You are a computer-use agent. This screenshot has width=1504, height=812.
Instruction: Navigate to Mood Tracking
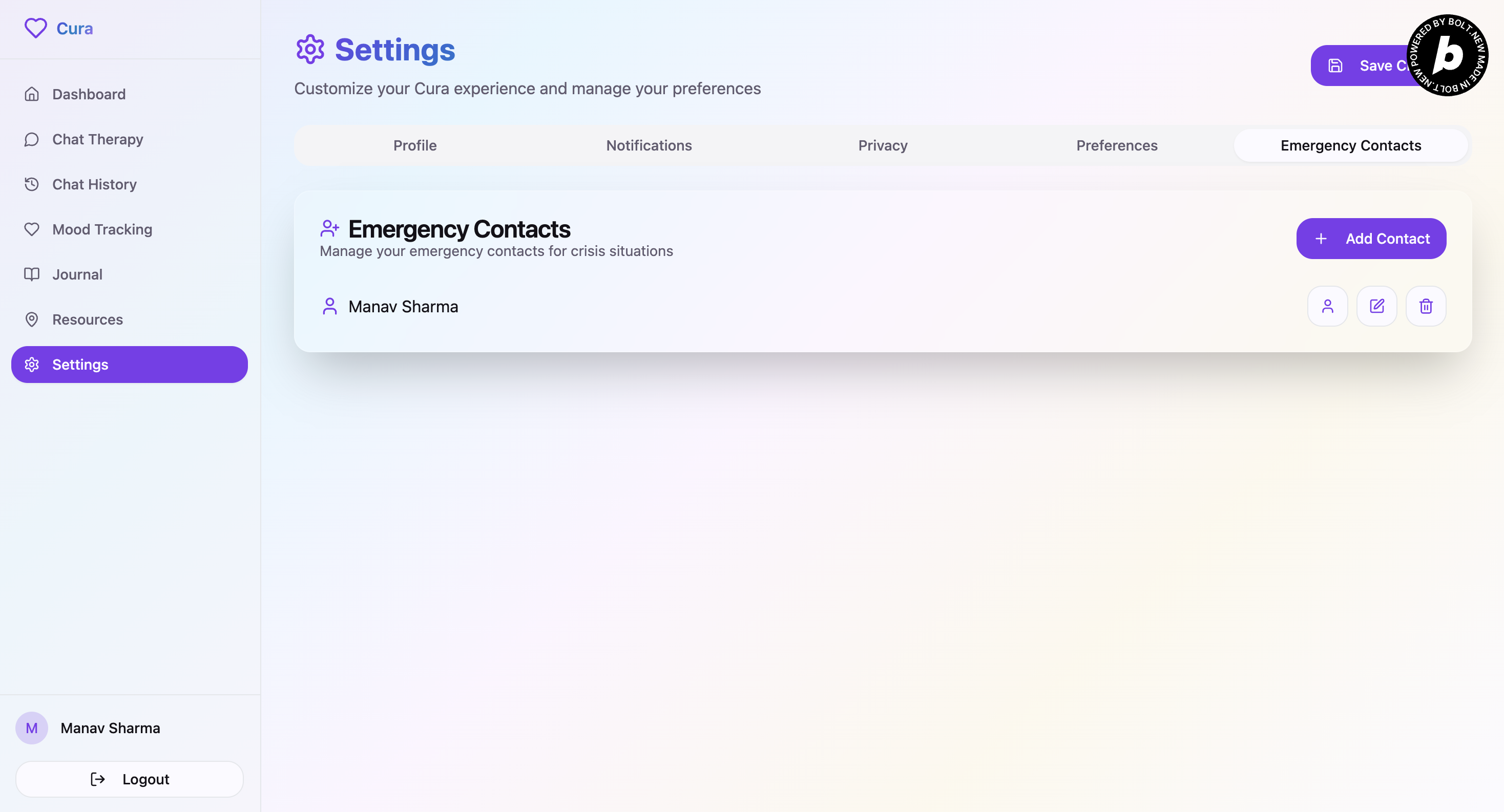(x=102, y=229)
